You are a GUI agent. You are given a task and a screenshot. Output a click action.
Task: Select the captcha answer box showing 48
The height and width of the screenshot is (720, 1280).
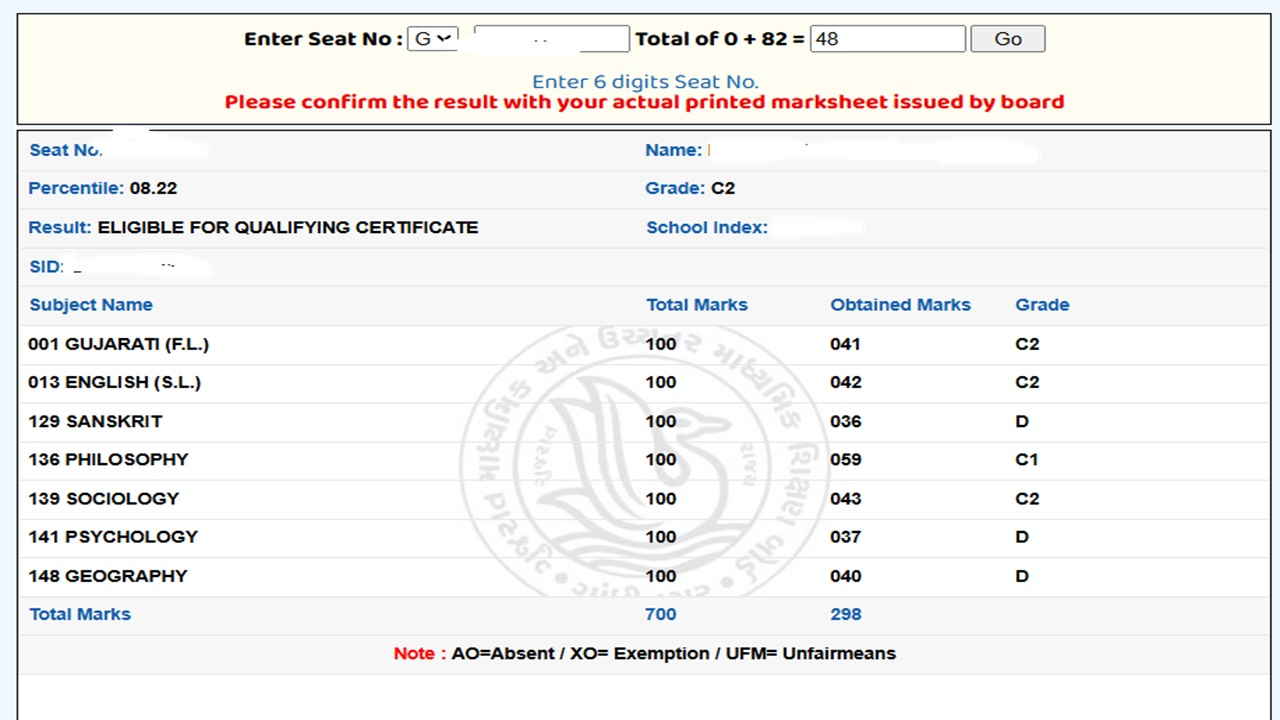(x=887, y=38)
